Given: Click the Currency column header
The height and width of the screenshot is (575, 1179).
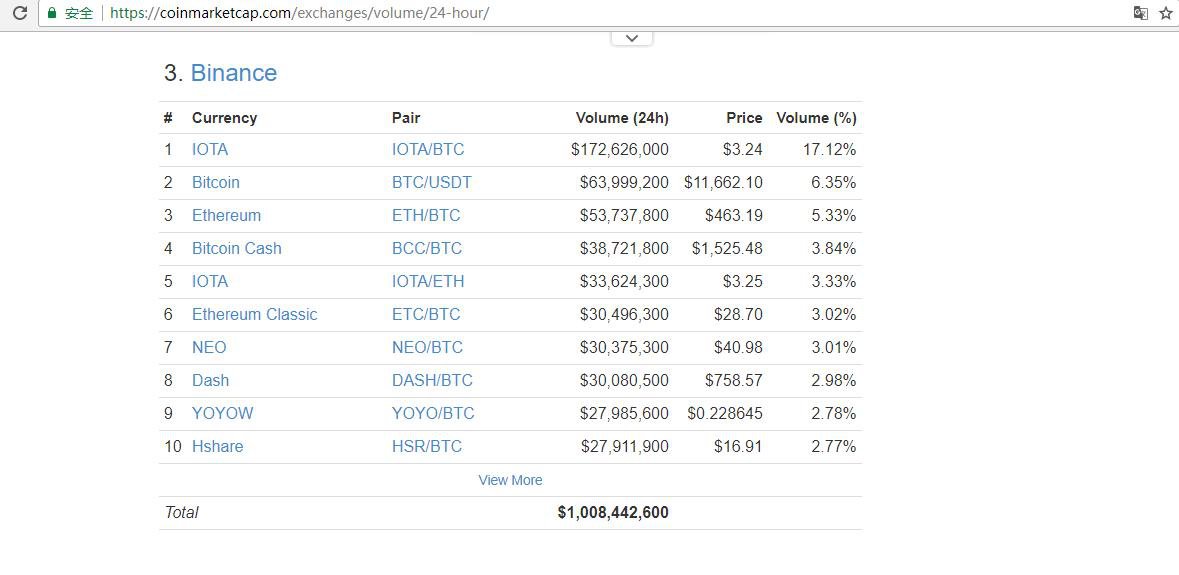Looking at the screenshot, I should click(224, 118).
